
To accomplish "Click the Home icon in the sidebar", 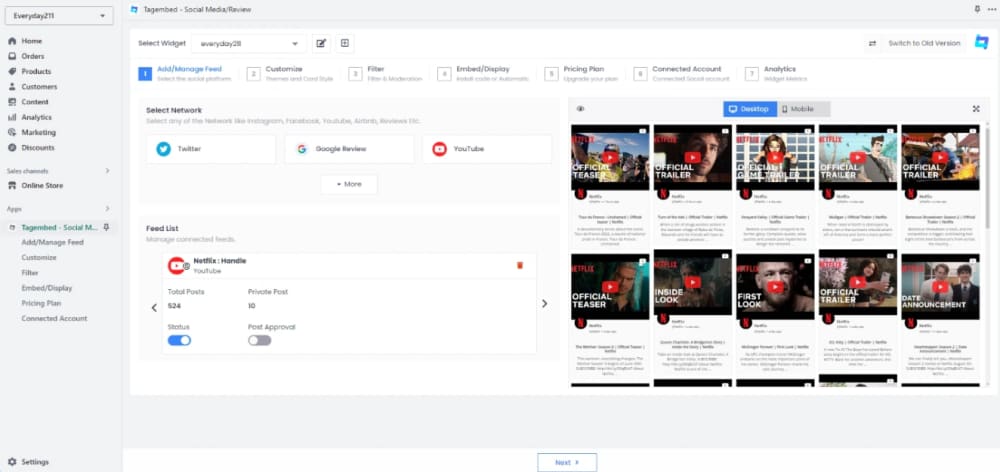I will 12,41.
